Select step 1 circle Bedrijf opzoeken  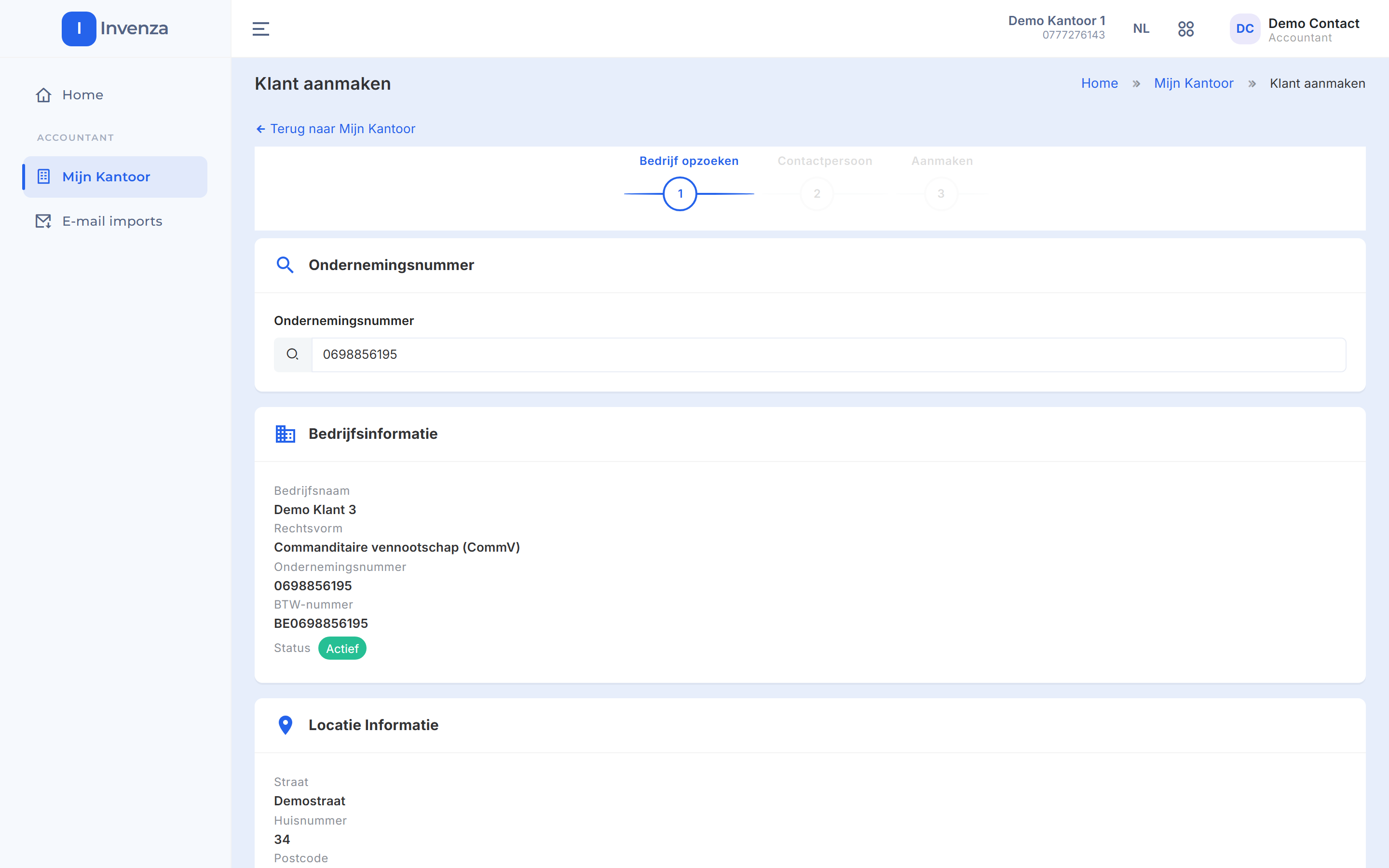click(680, 194)
